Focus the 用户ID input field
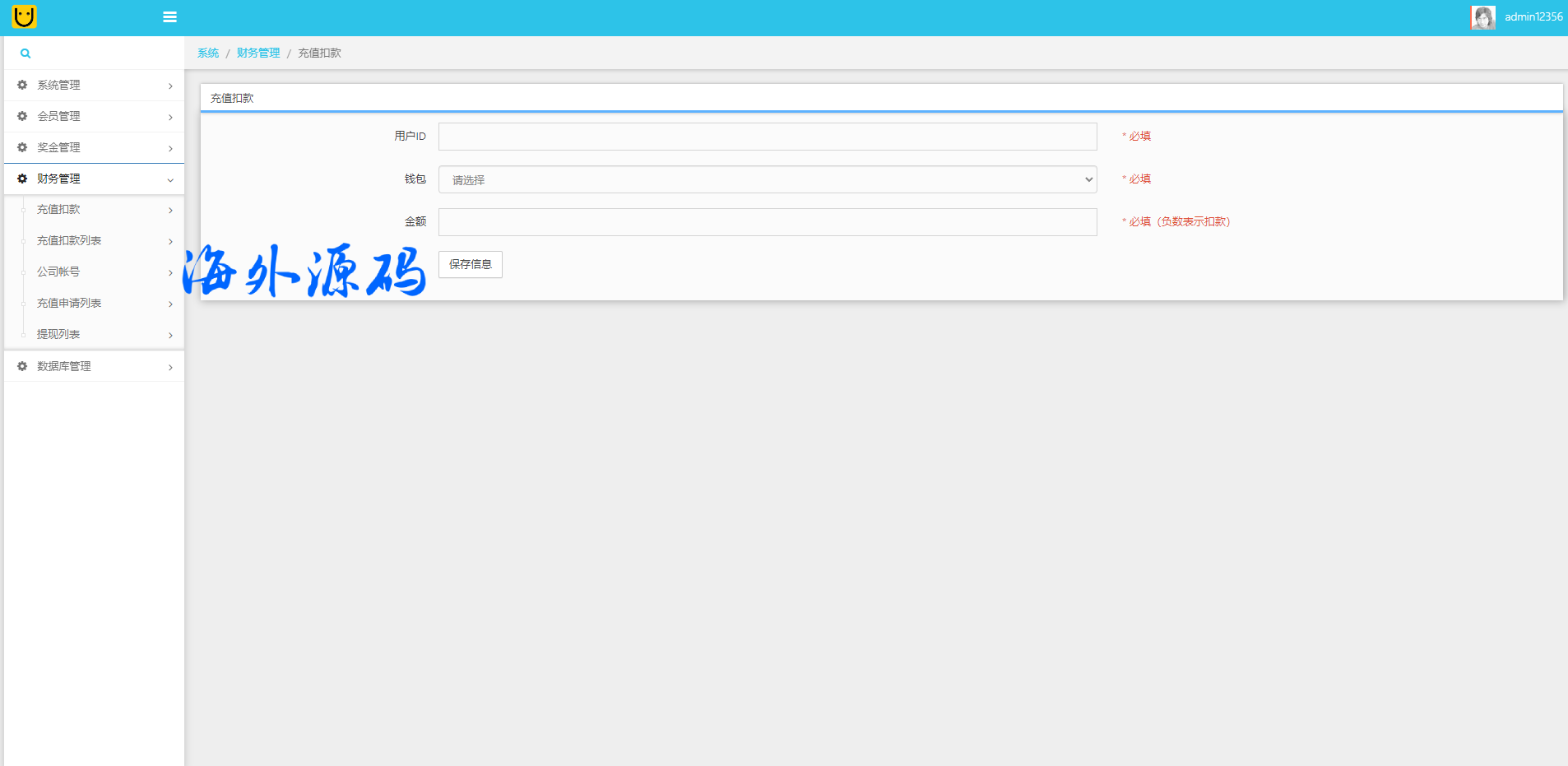This screenshot has width=1568, height=766. pyautogui.click(x=767, y=137)
